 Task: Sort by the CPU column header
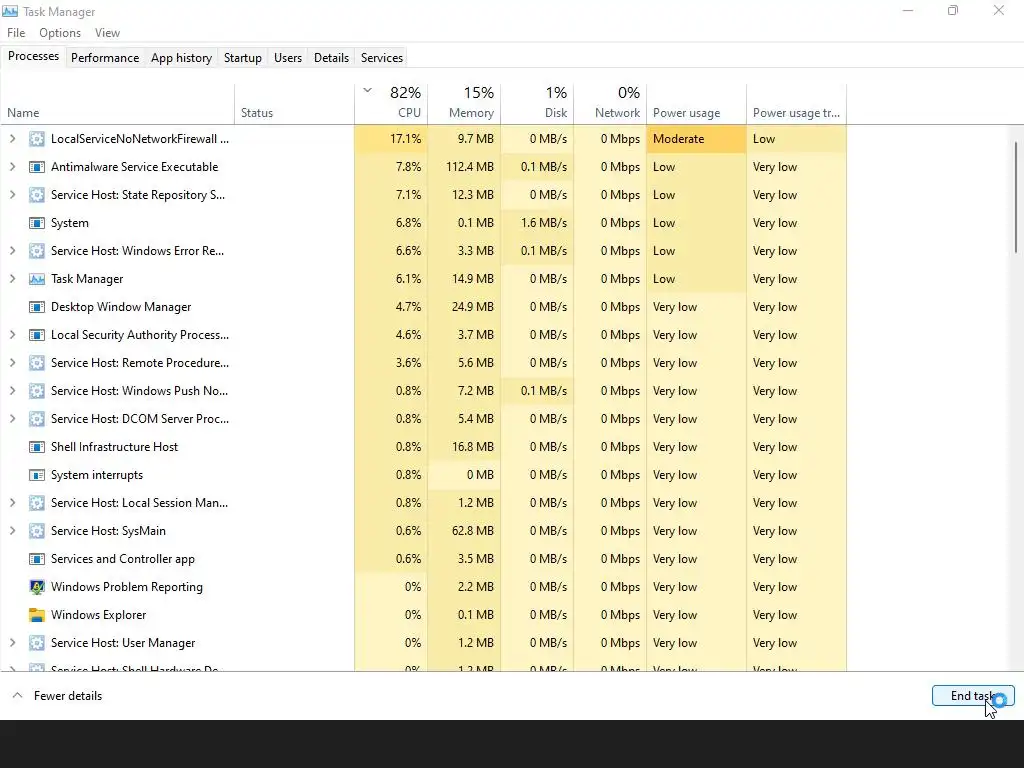(x=391, y=104)
